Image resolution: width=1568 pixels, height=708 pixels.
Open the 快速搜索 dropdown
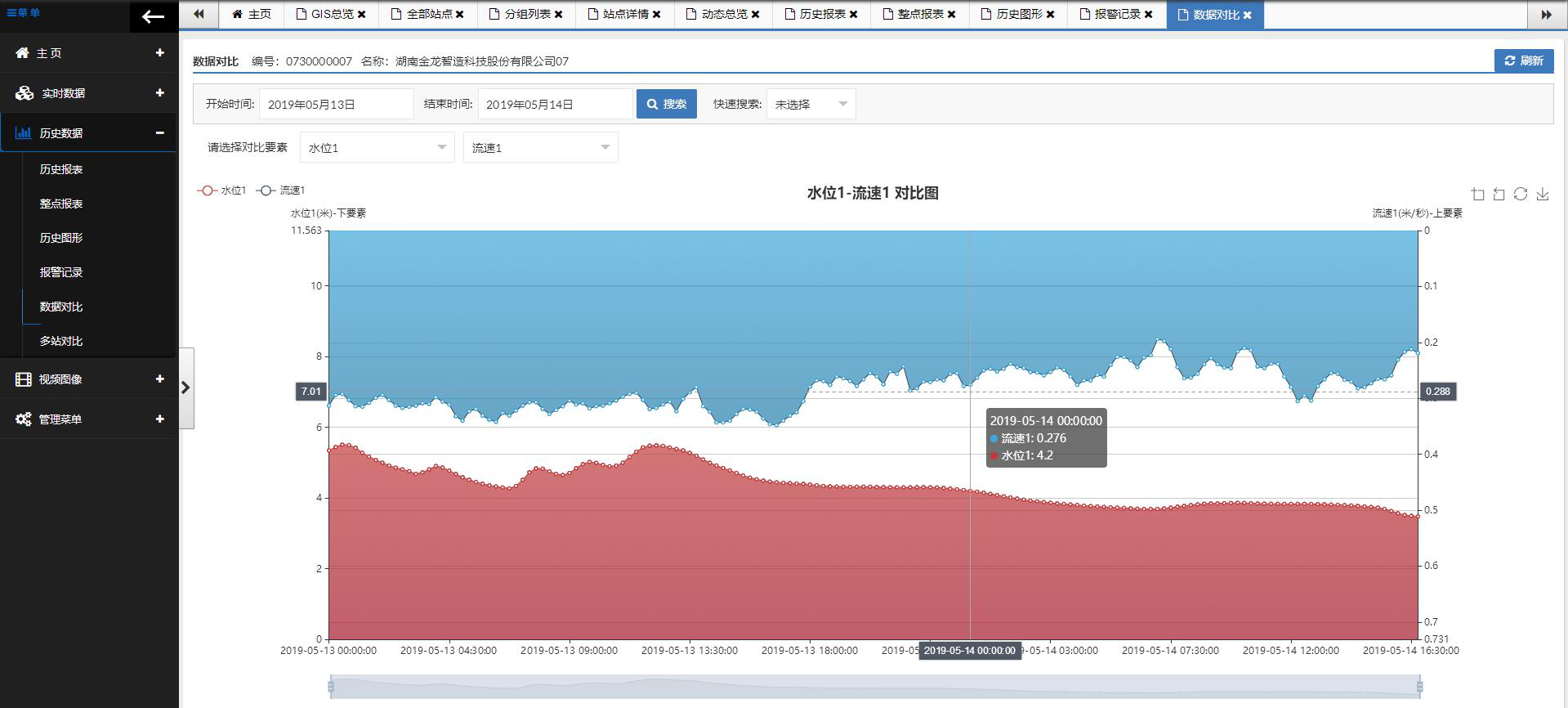pos(811,105)
